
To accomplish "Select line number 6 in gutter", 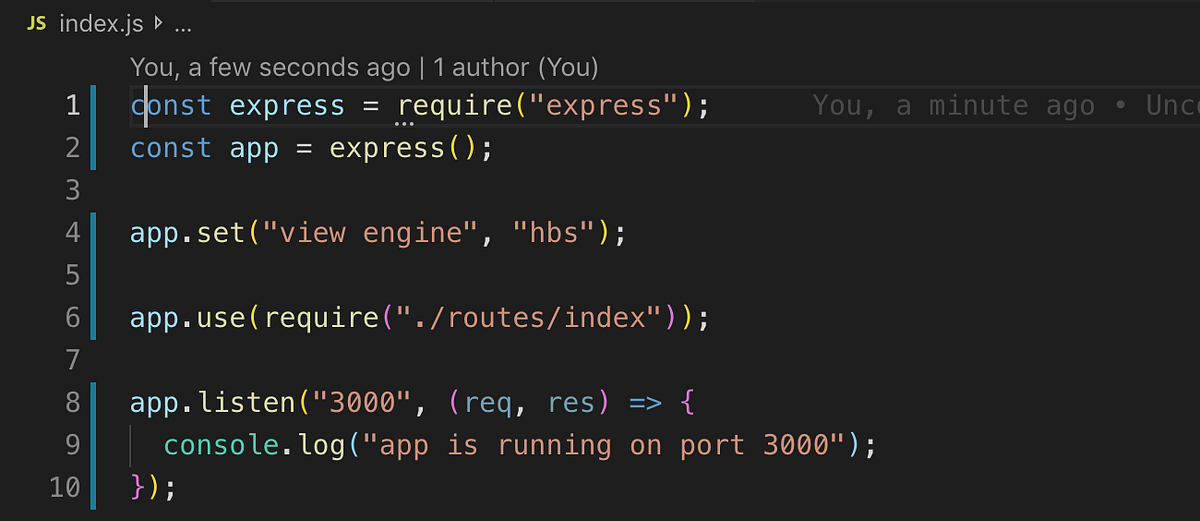I will click(72, 318).
